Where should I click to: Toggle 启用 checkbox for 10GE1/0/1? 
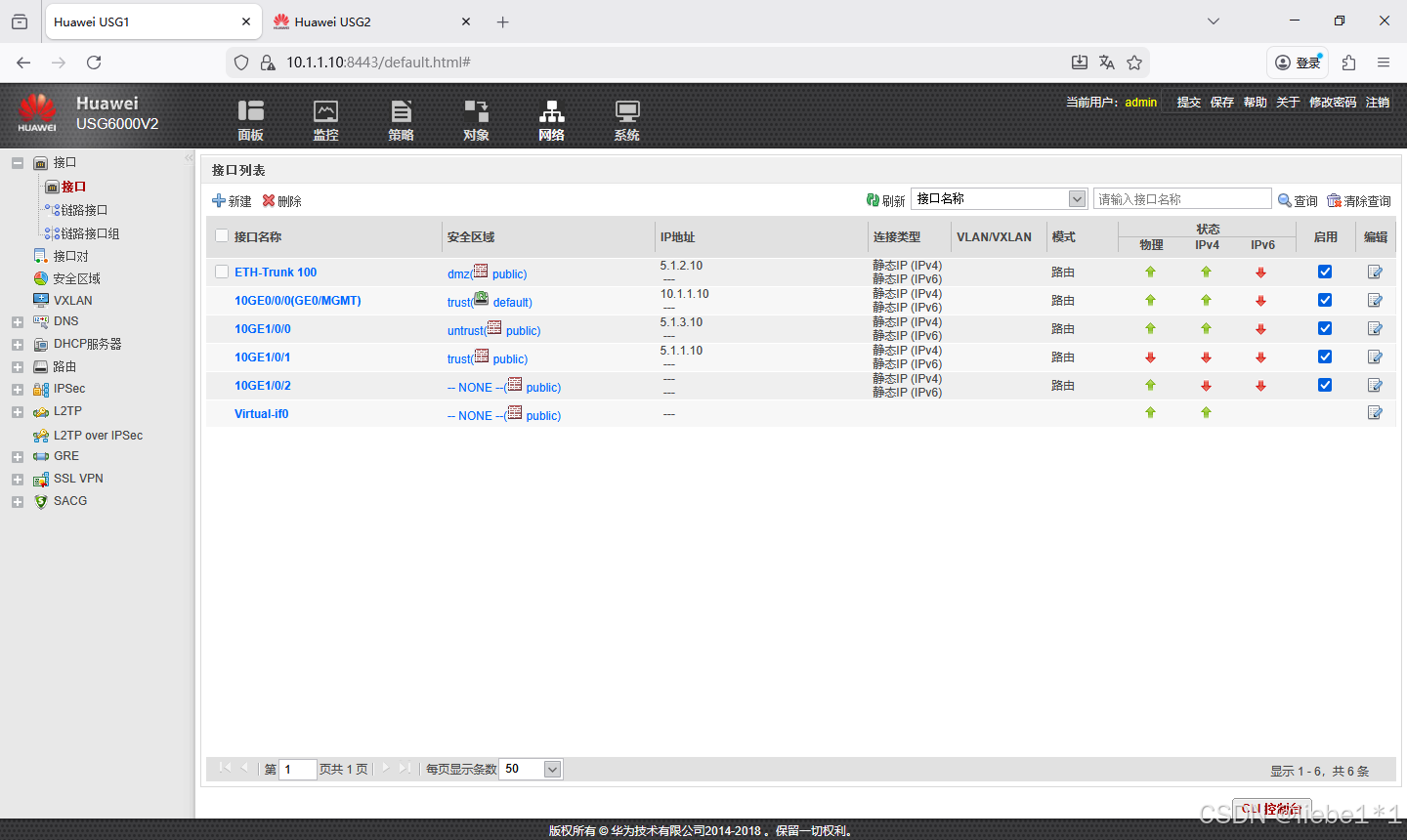click(1325, 357)
